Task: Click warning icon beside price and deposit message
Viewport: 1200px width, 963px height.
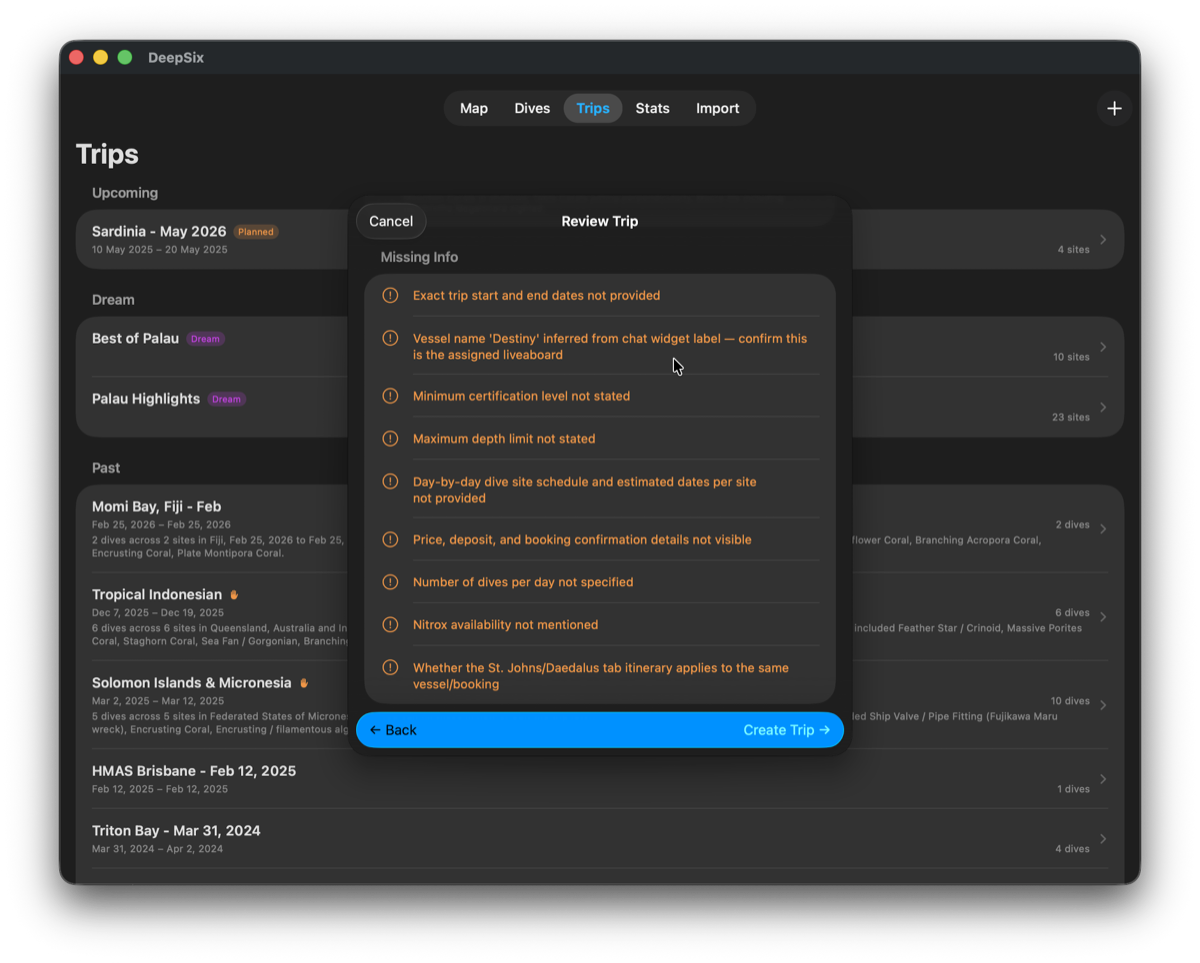Action: (391, 539)
